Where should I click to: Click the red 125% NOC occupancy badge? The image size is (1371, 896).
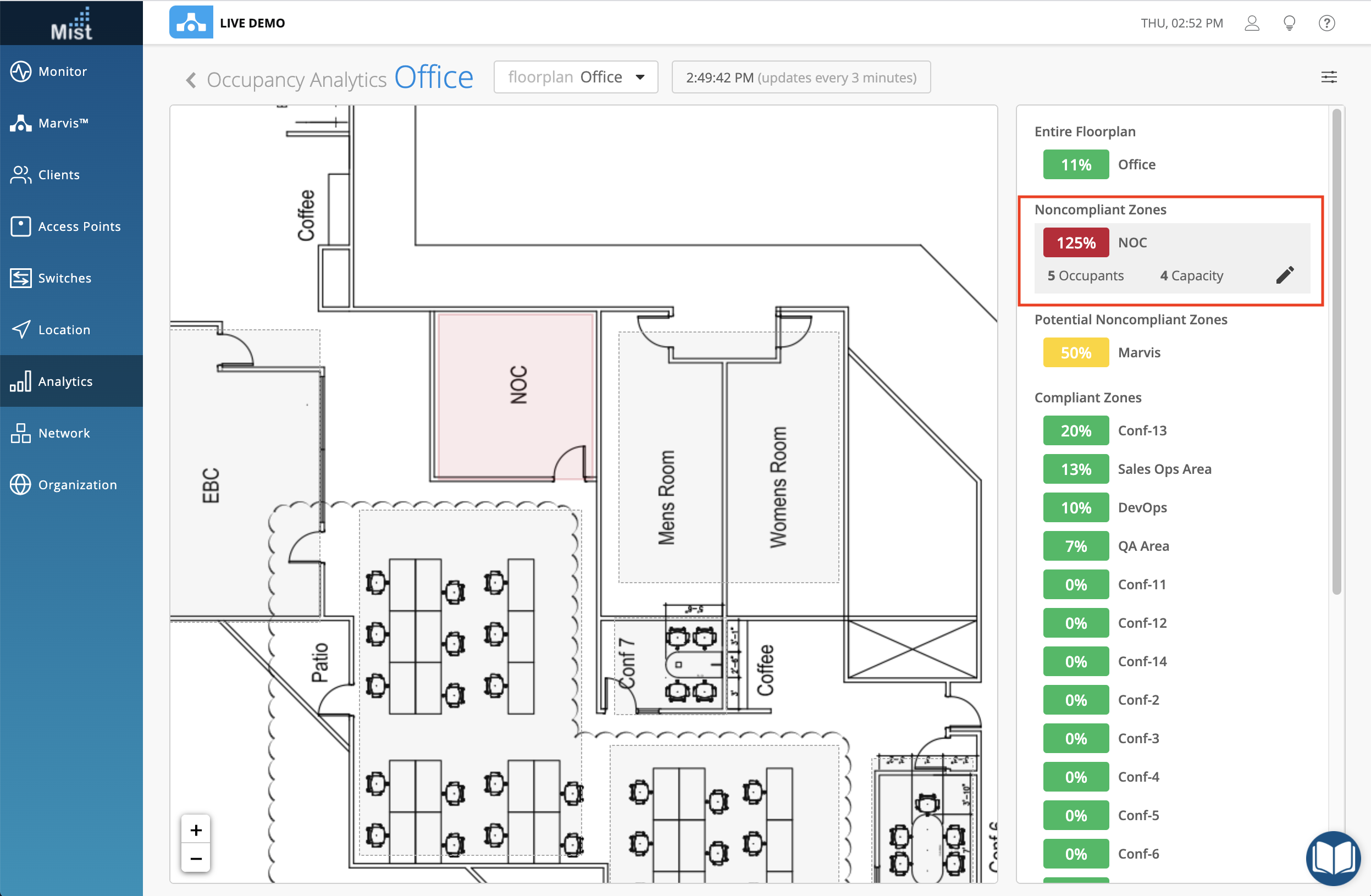(1075, 242)
